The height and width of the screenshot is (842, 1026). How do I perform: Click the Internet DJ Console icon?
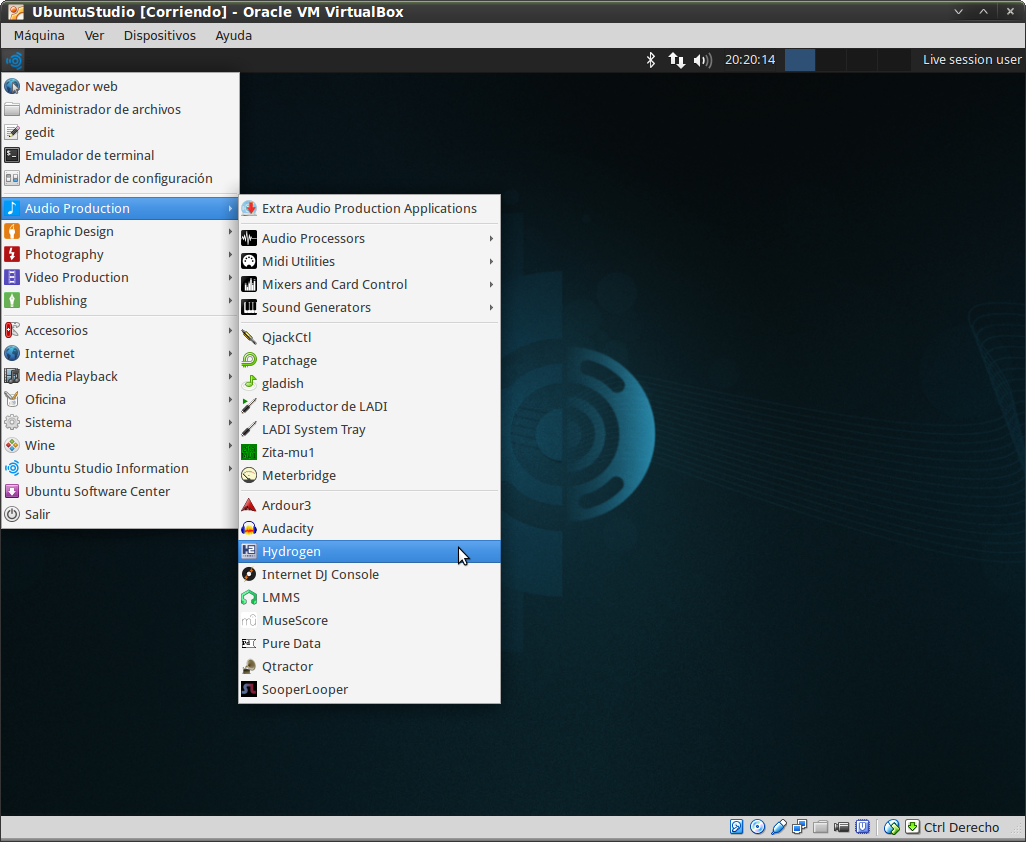tap(249, 574)
